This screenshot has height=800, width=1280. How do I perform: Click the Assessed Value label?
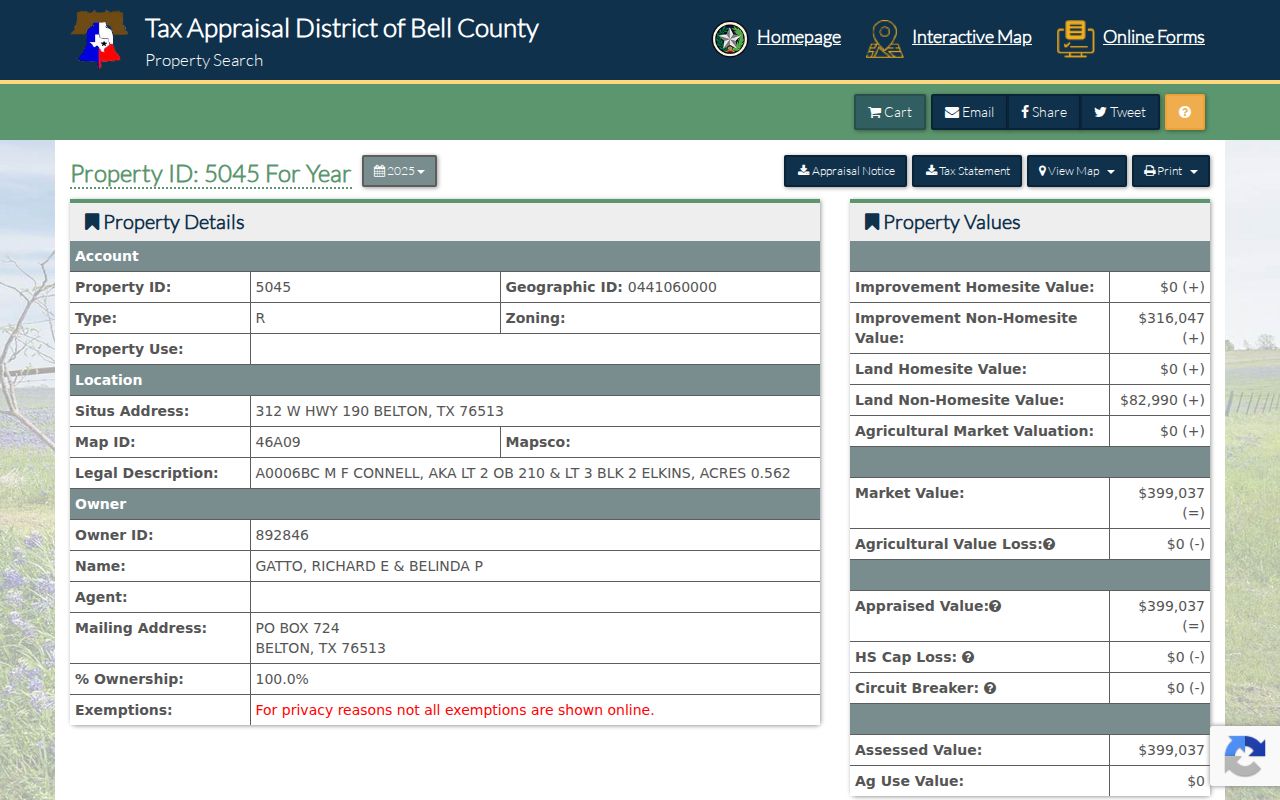(918, 750)
